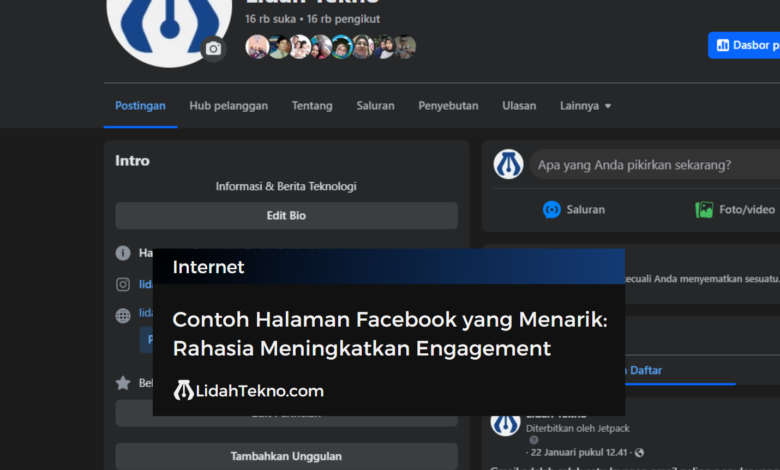Select the Saluran tab
Image resolution: width=780 pixels, height=470 pixels.
(376, 106)
